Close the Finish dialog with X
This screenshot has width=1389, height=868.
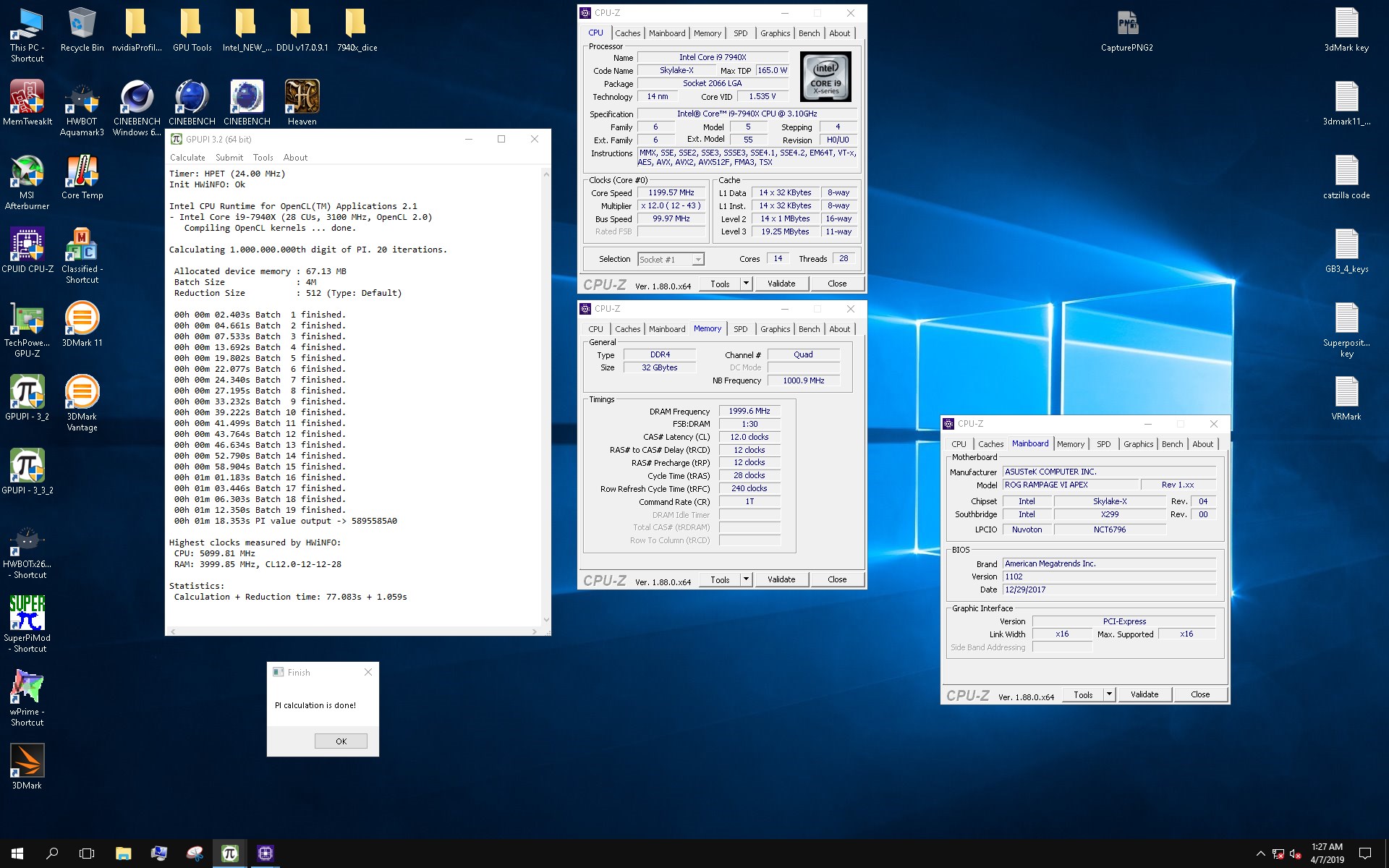[x=368, y=672]
